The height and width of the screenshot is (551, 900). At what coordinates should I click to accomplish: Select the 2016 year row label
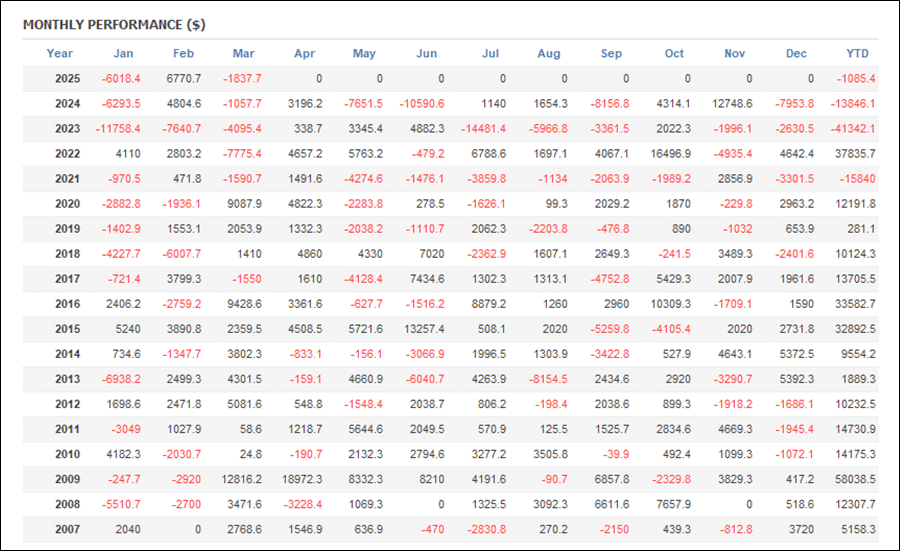(67, 304)
